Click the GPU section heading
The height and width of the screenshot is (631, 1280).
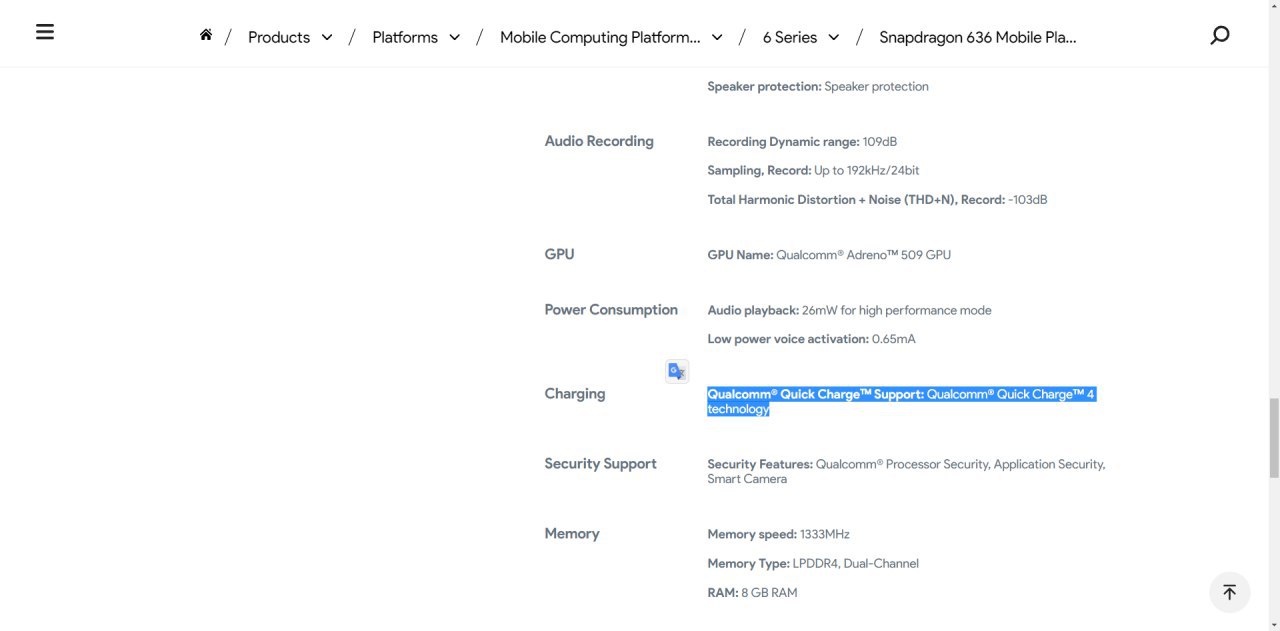pos(560,254)
